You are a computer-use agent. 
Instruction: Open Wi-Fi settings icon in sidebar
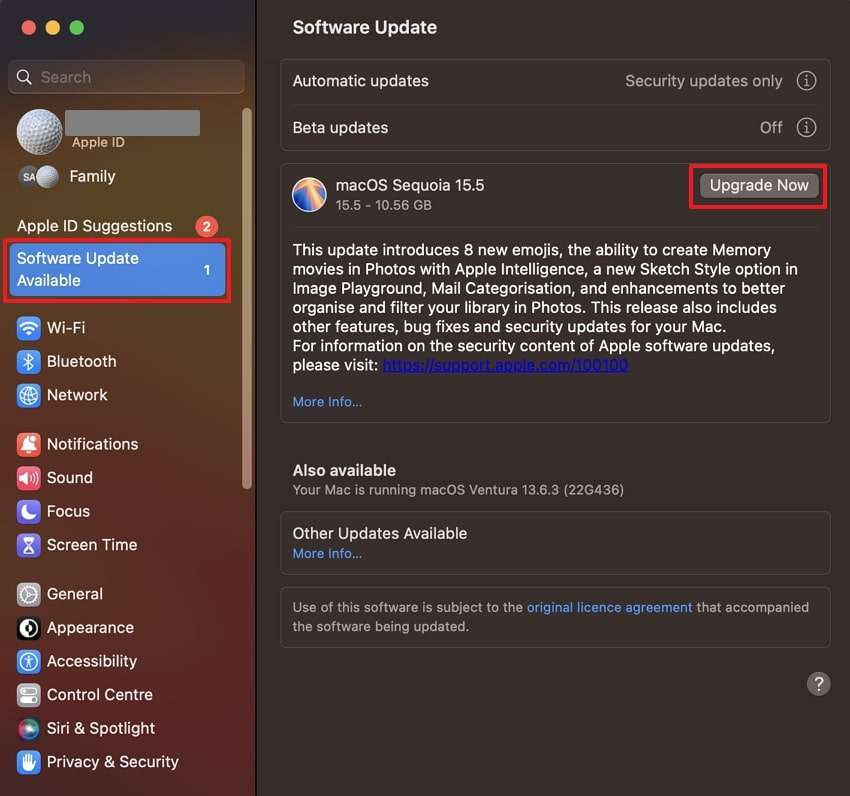click(x=28, y=328)
